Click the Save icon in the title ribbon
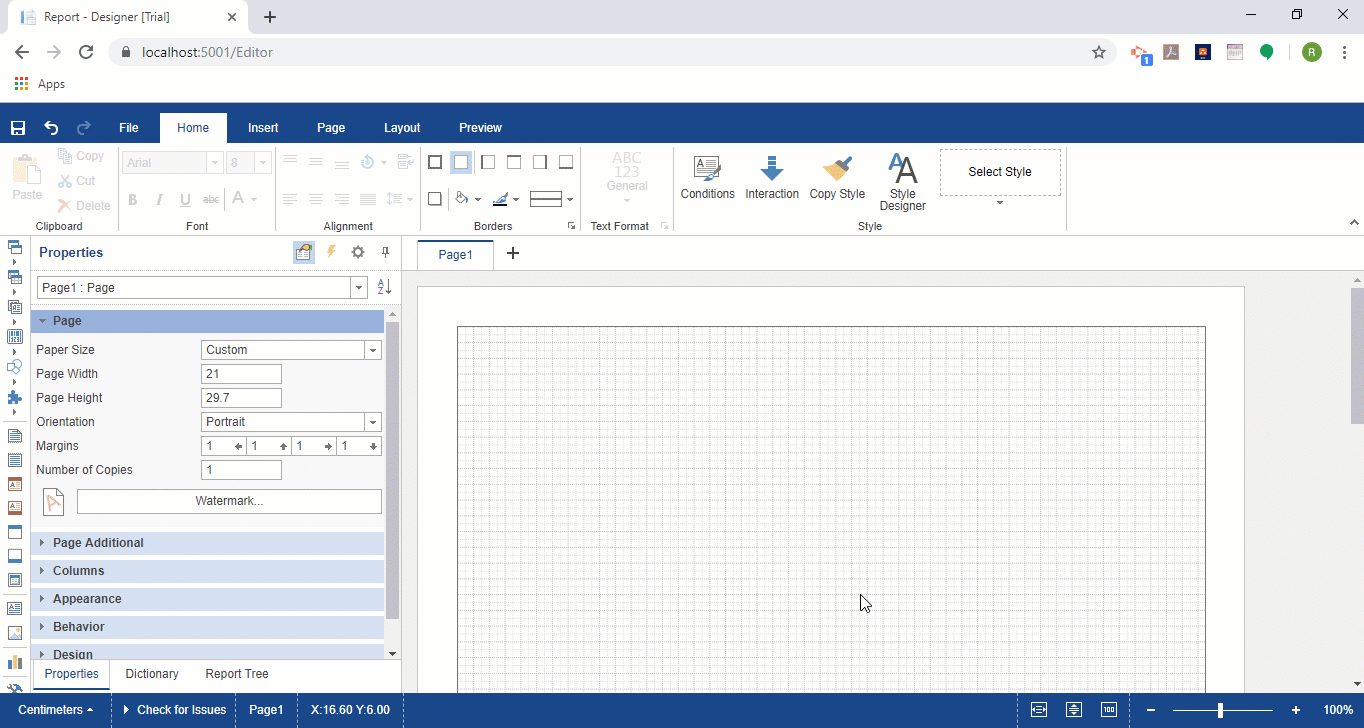This screenshot has width=1364, height=728. [x=18, y=128]
